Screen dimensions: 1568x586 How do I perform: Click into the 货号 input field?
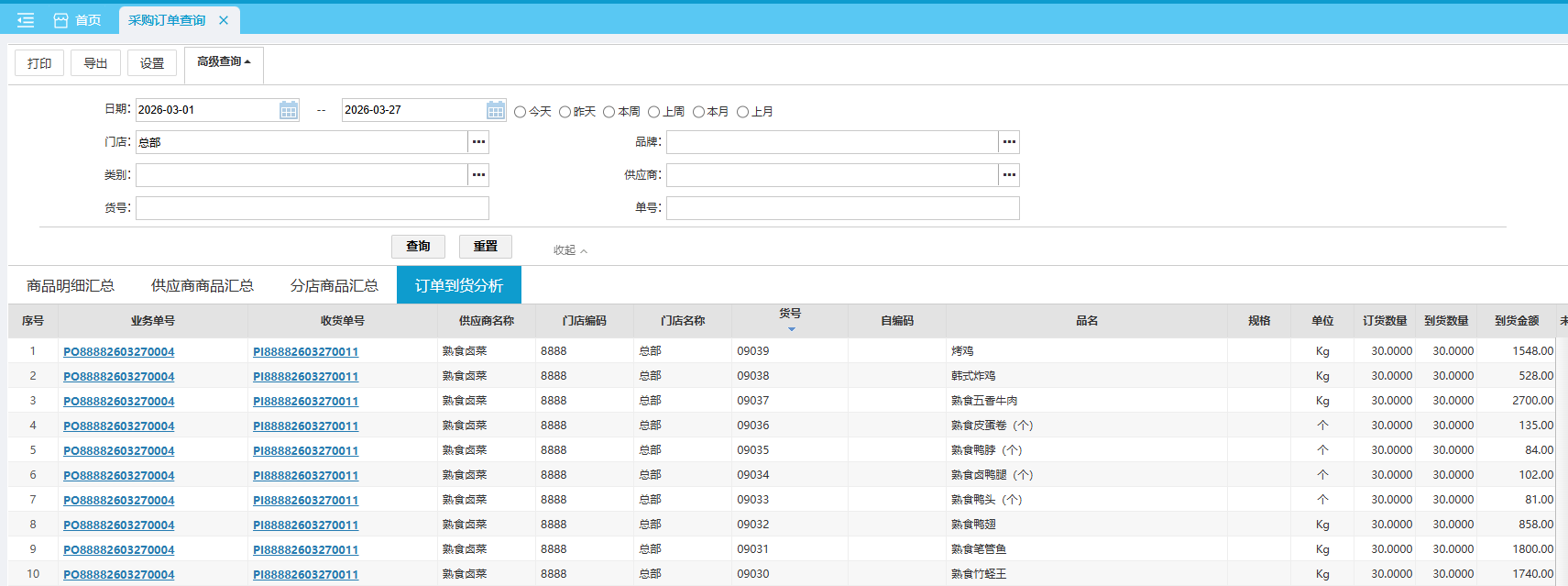click(x=312, y=208)
